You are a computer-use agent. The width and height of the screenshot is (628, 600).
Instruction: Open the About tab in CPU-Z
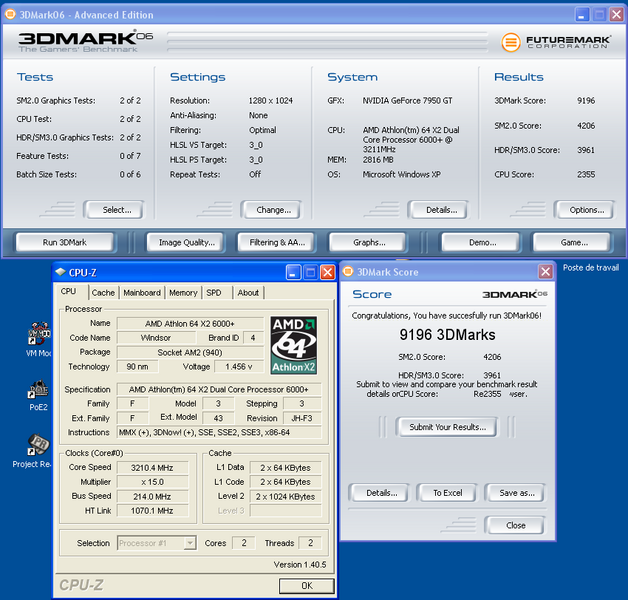click(x=248, y=293)
